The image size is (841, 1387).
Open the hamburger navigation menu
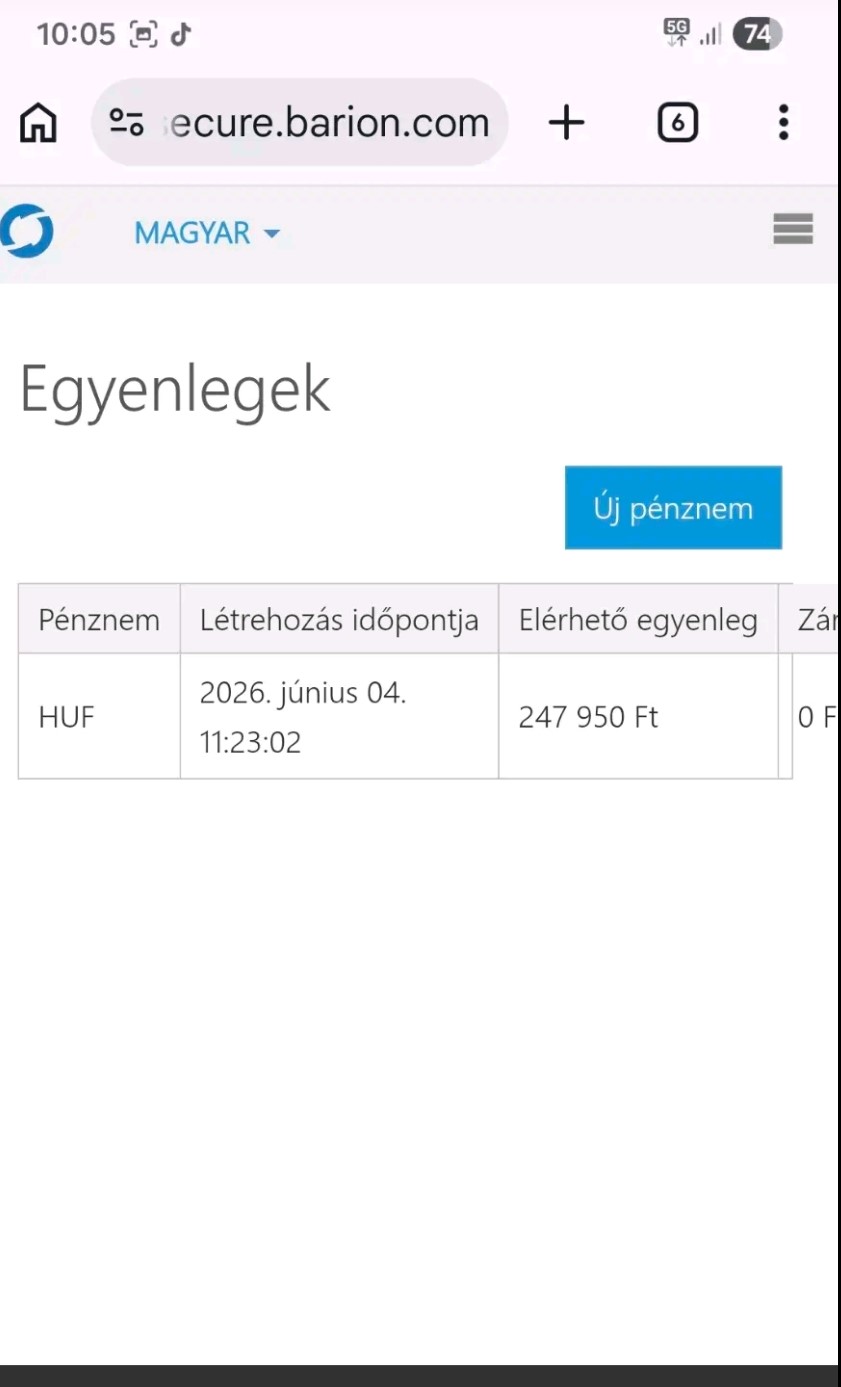point(793,230)
